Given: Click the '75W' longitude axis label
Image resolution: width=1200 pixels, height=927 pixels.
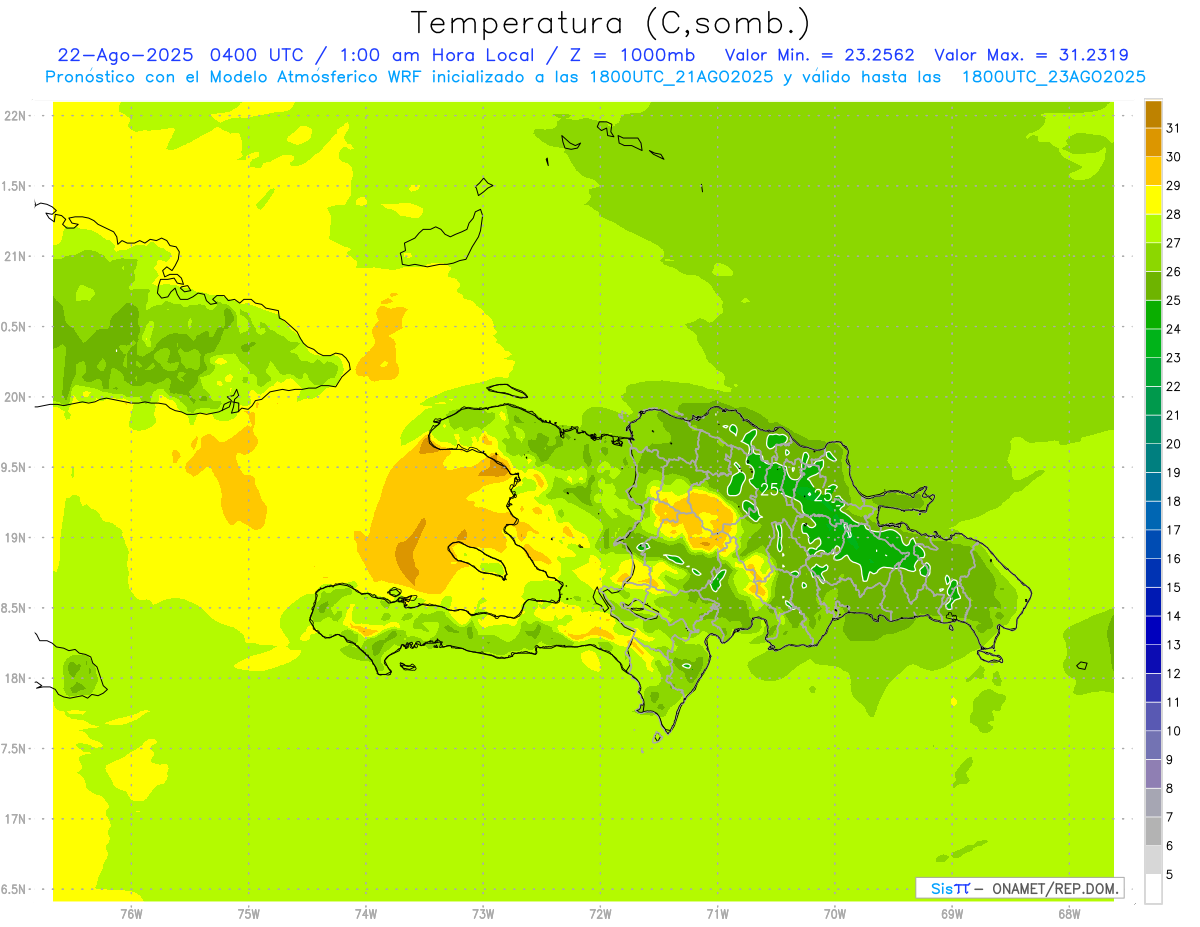Looking at the screenshot, I should (248, 914).
